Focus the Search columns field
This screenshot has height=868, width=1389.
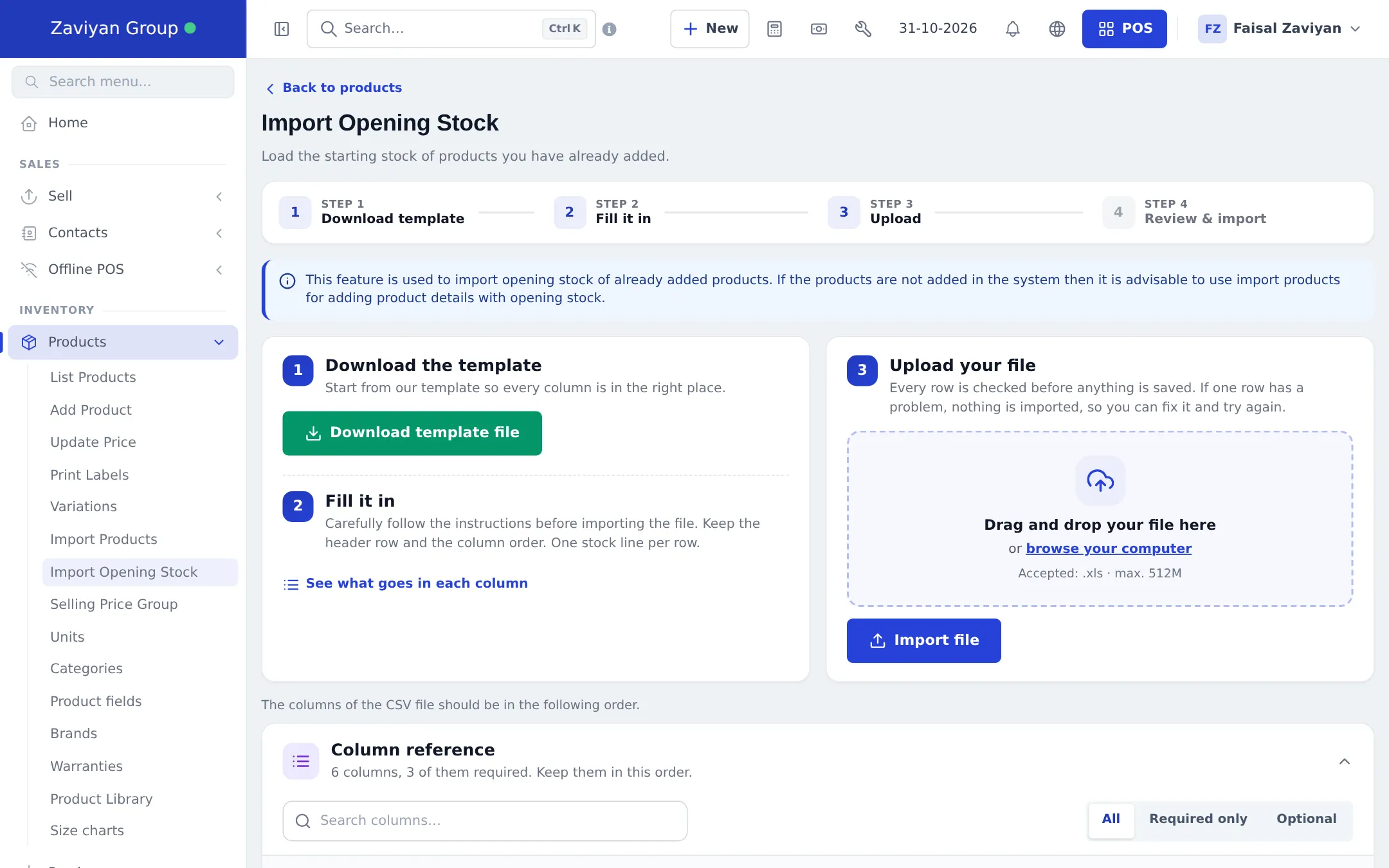click(485, 820)
